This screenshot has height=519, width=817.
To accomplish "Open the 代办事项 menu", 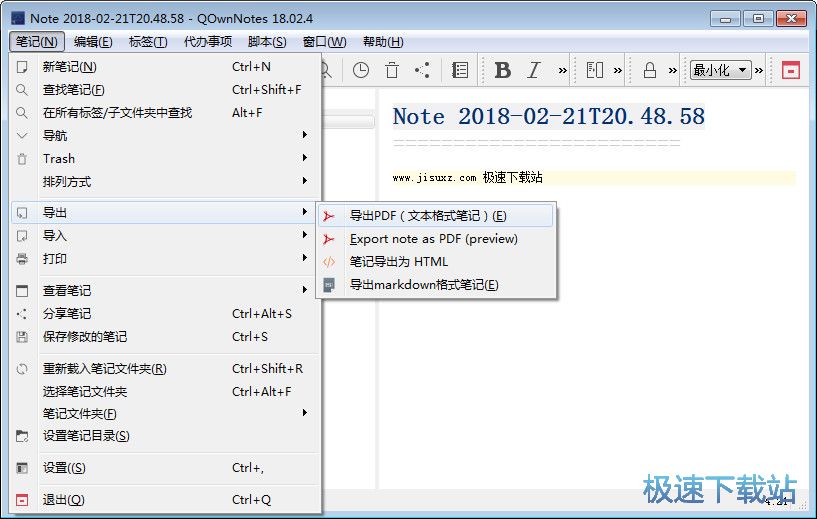I will (208, 42).
